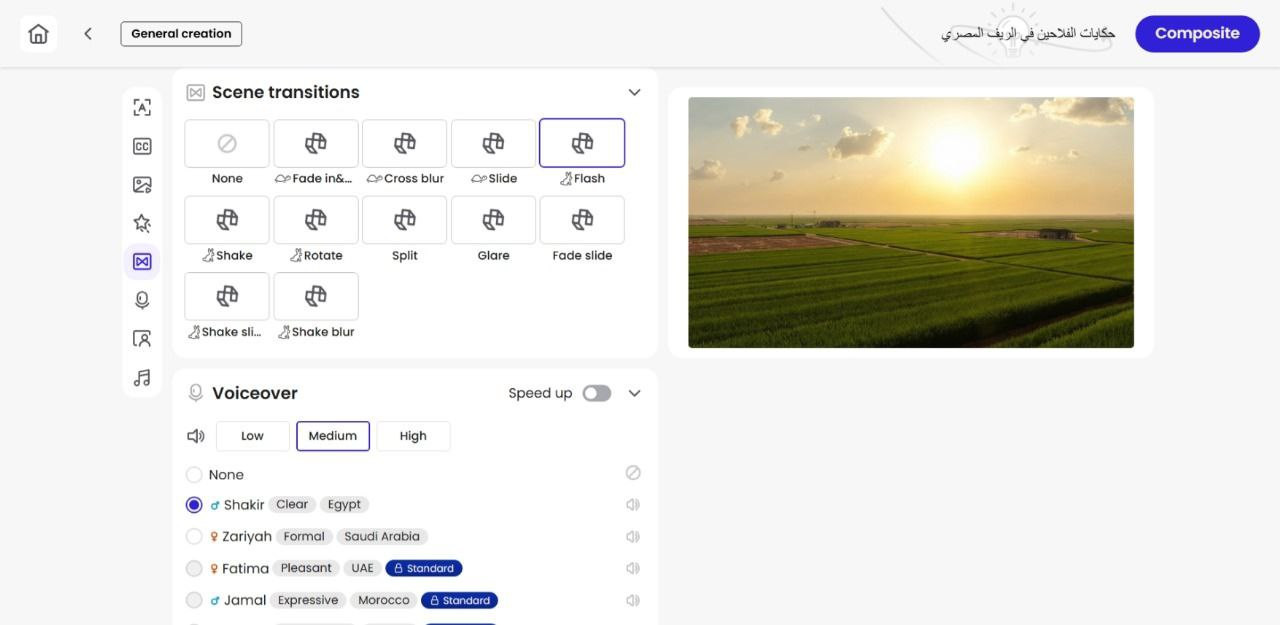The image size is (1280, 625).
Task: Open the avatar sidebar icon
Action: click(x=142, y=339)
